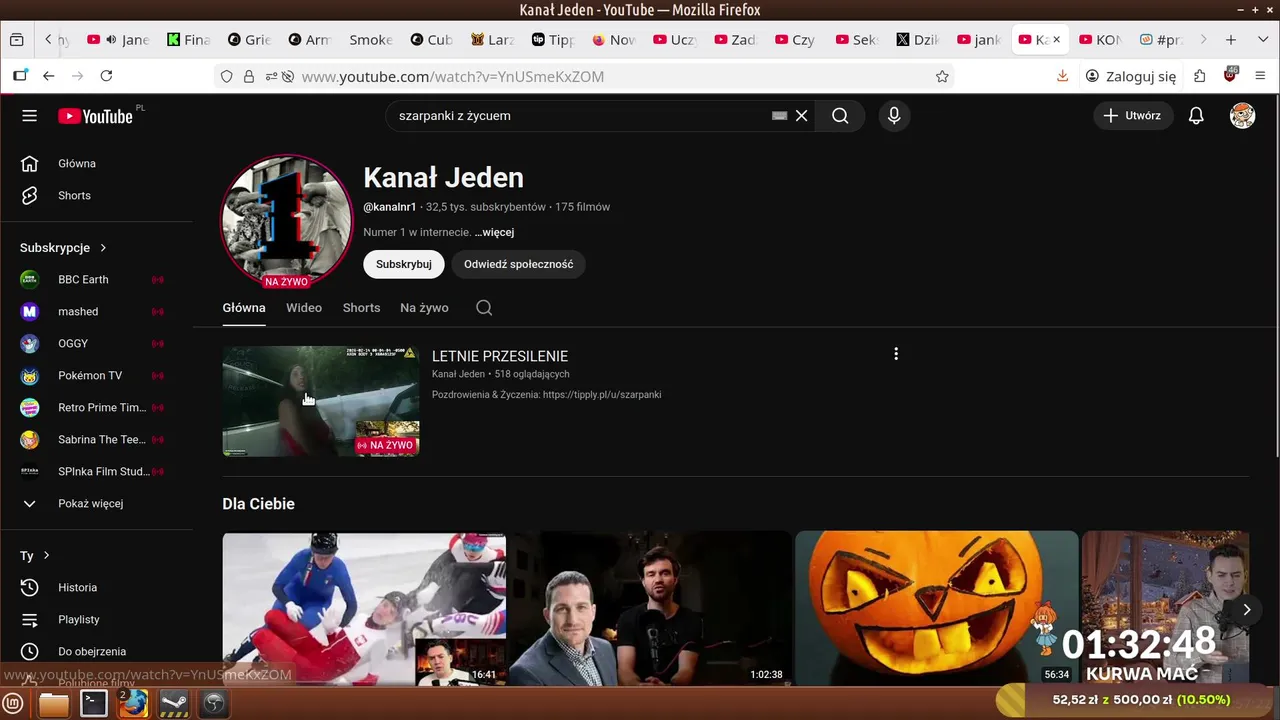
Task: Open Shorts in the sidebar
Action: click(74, 196)
